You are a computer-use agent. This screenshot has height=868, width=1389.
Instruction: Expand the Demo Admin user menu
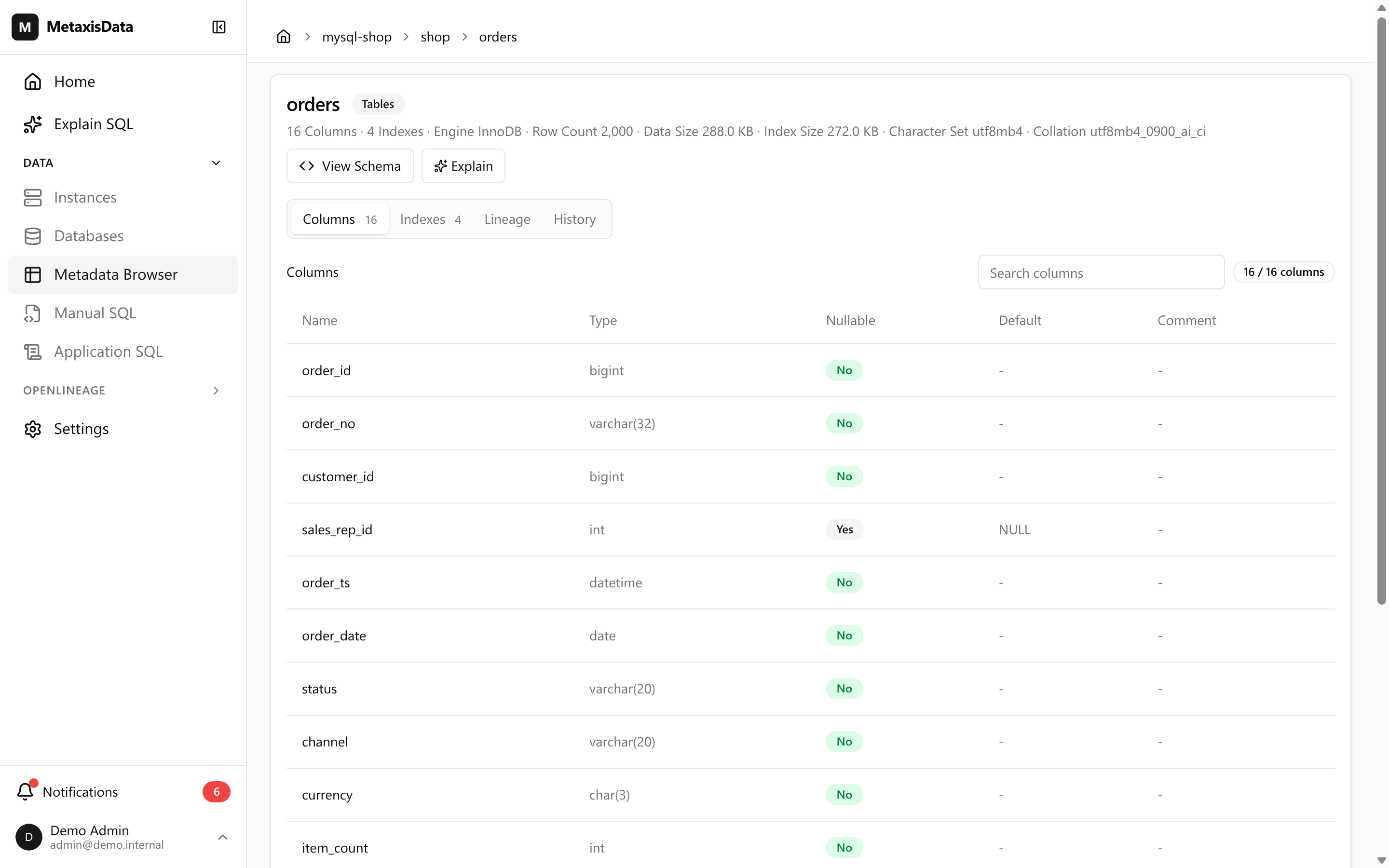click(223, 837)
